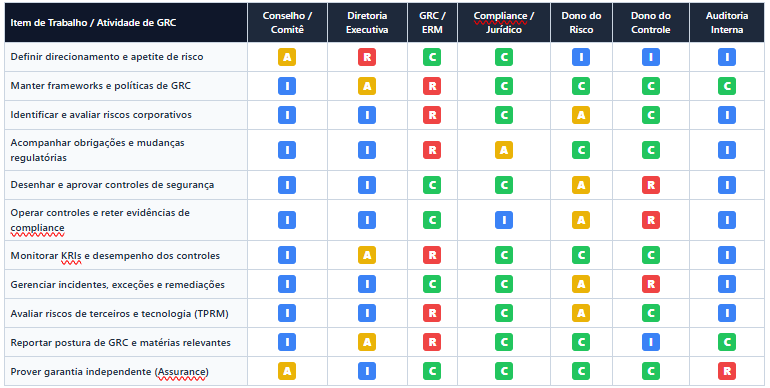Select 'Gerenciar incidentes, exceções e remediações' row label
Viewport: 770px width, 388px height.
click(117, 285)
